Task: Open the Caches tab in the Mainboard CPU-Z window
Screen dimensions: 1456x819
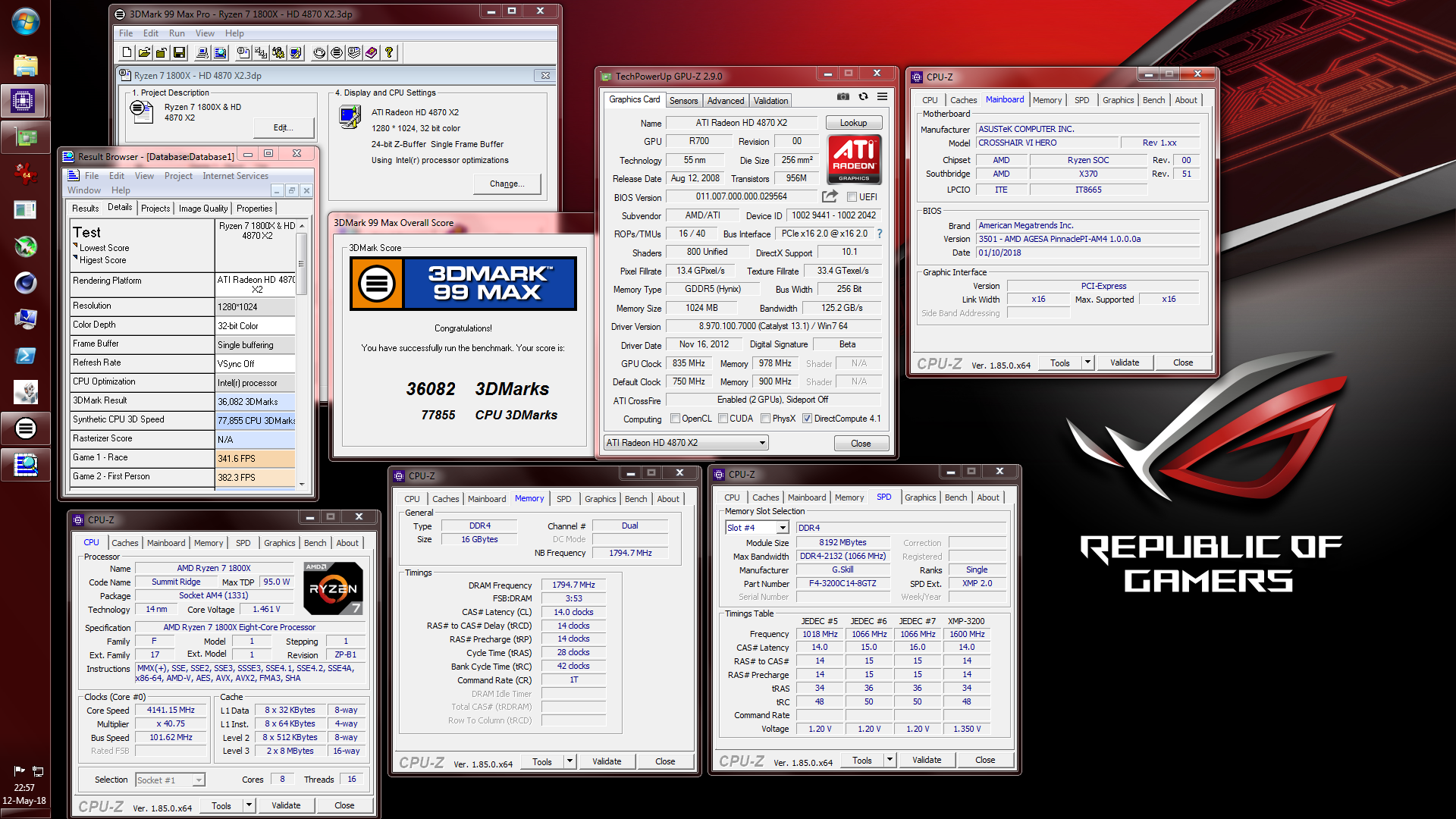Action: pos(963,100)
